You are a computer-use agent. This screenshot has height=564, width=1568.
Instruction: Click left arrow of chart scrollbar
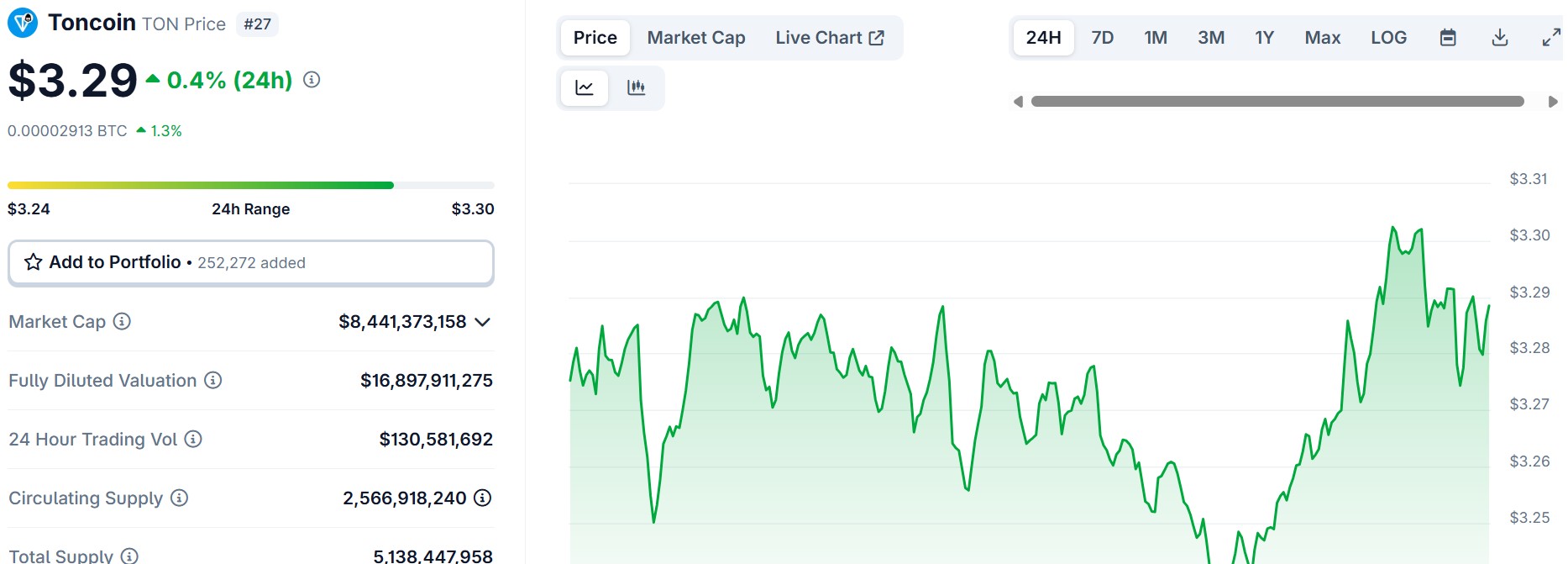click(x=1018, y=102)
